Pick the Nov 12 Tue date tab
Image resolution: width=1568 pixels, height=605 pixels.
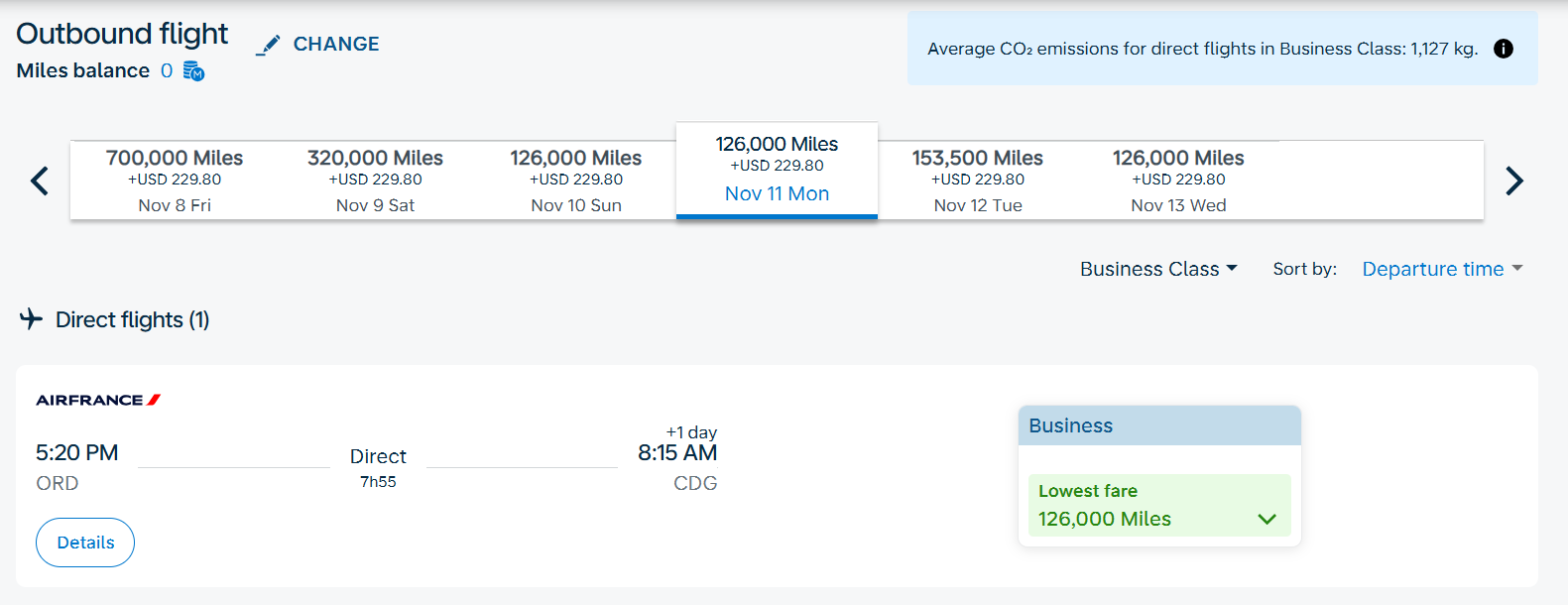[x=978, y=181]
